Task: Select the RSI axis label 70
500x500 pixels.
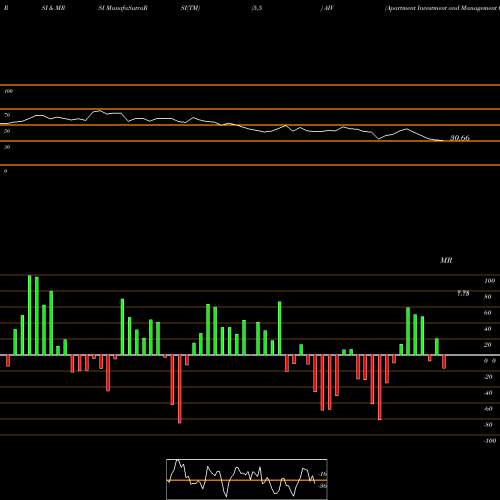Action: click(x=7, y=115)
